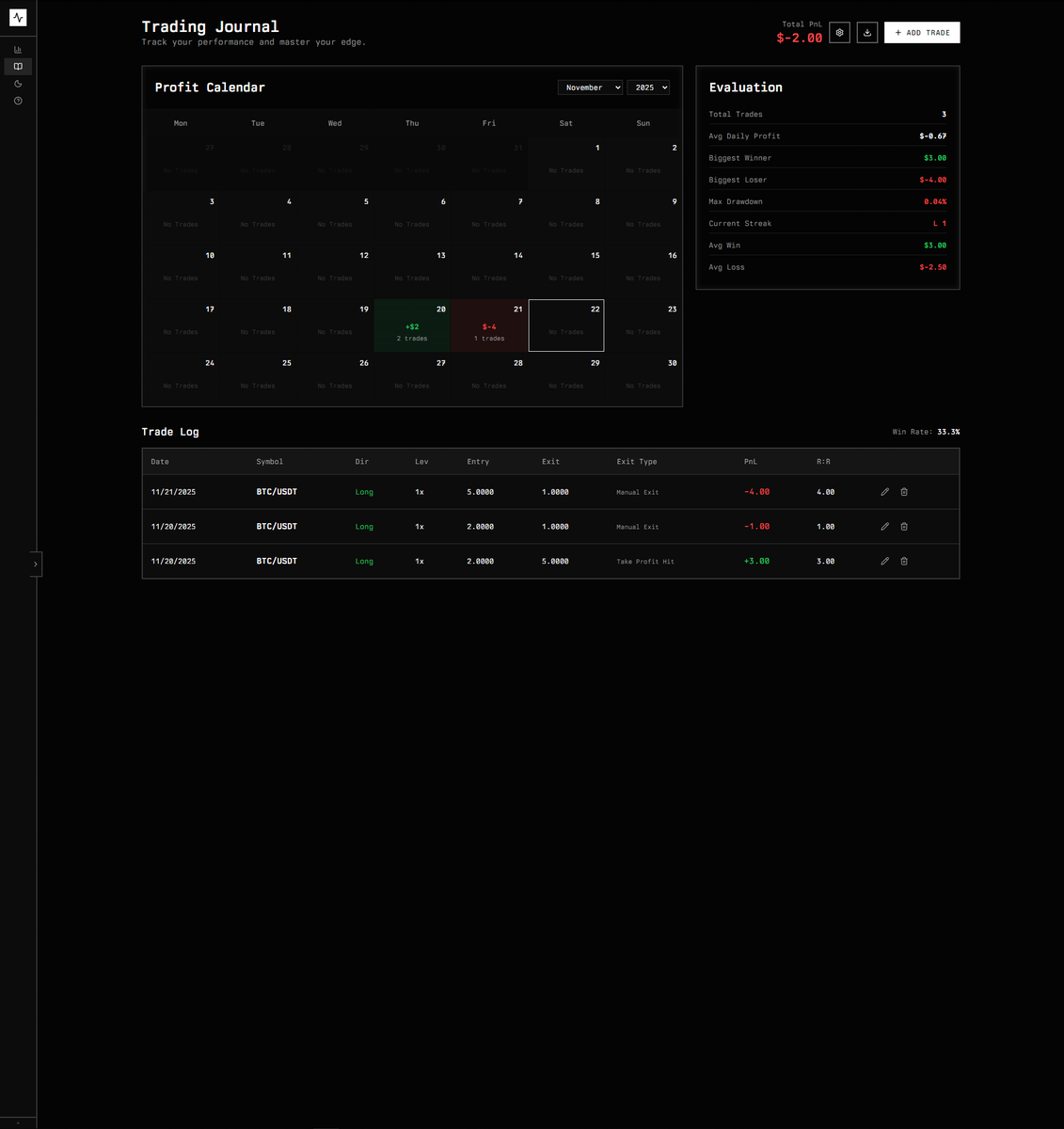This screenshot has height=1129, width=1064.
Task: Open the November month dropdown
Action: pos(590,87)
